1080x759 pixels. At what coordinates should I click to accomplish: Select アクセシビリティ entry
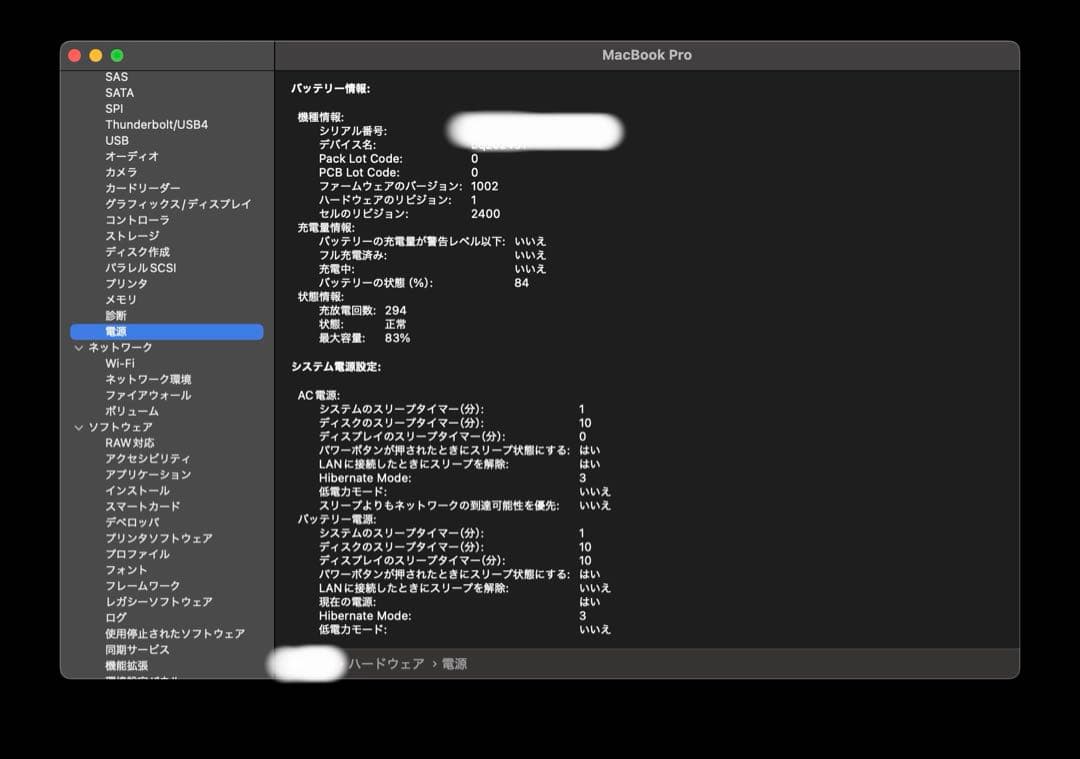(147, 459)
